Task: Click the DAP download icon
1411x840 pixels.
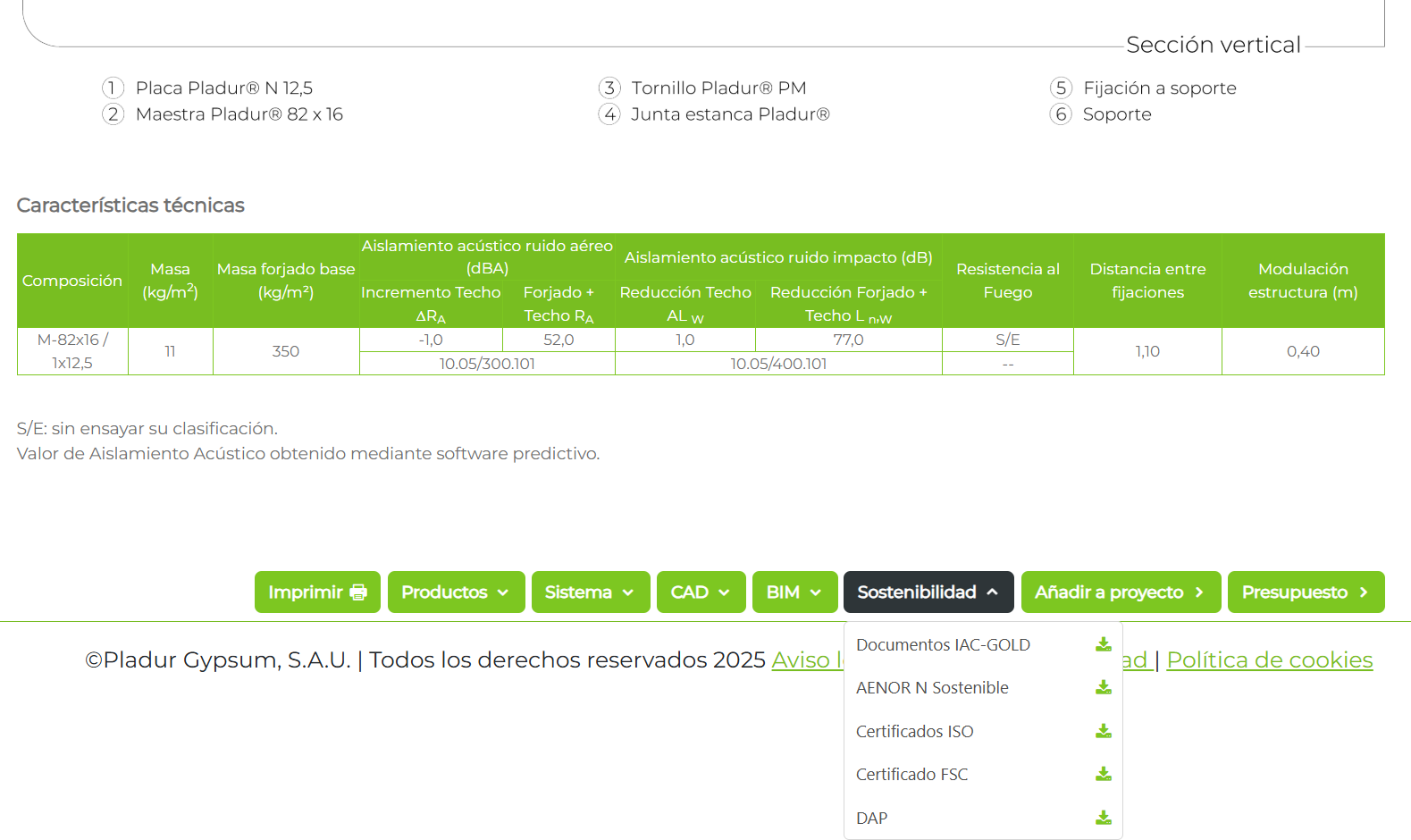Action: [x=1104, y=818]
